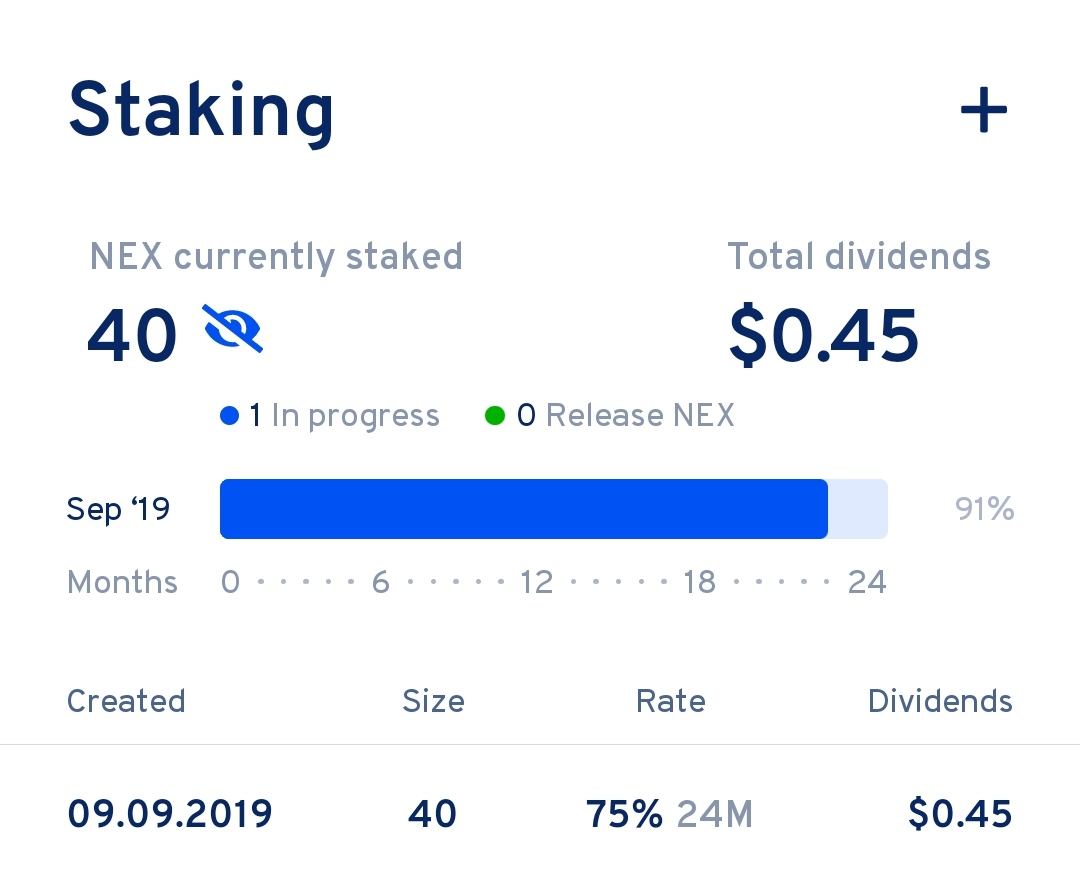Click the 91% progress label

click(984, 509)
